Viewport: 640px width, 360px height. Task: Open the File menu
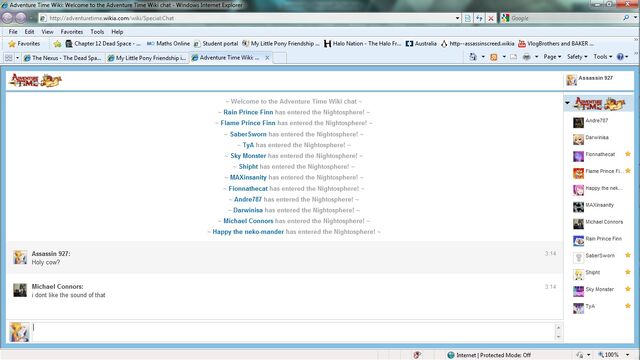tap(13, 31)
